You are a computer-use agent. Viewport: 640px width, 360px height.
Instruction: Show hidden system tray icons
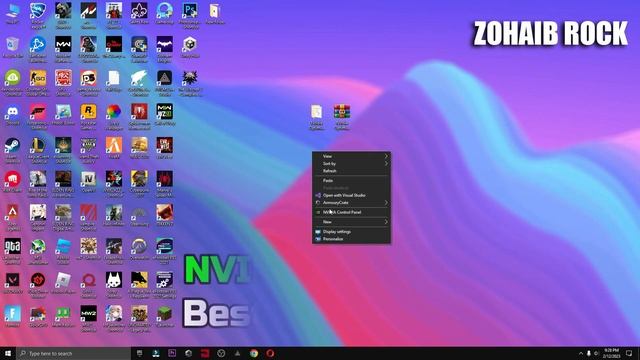pos(581,353)
